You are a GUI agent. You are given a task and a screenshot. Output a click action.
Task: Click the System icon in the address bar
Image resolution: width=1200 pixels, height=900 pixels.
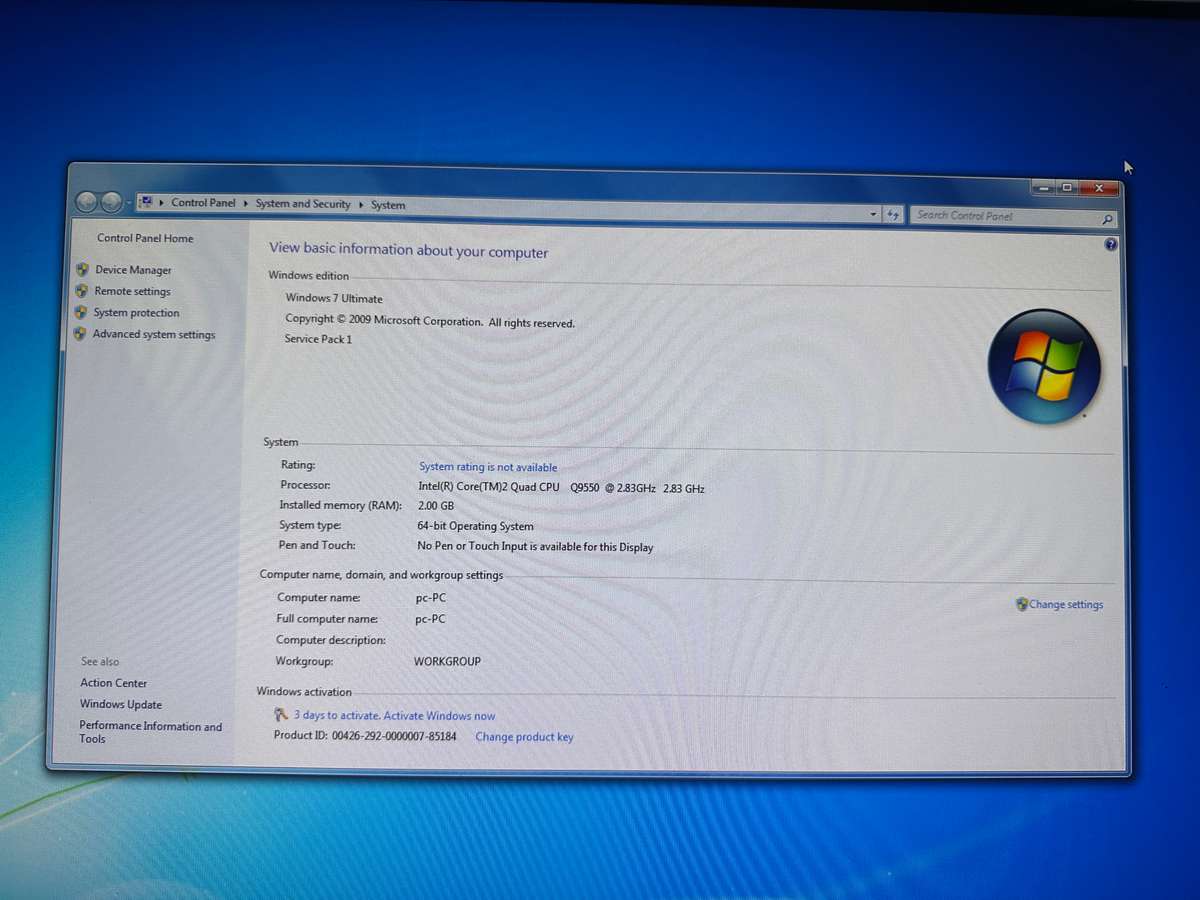pos(146,204)
